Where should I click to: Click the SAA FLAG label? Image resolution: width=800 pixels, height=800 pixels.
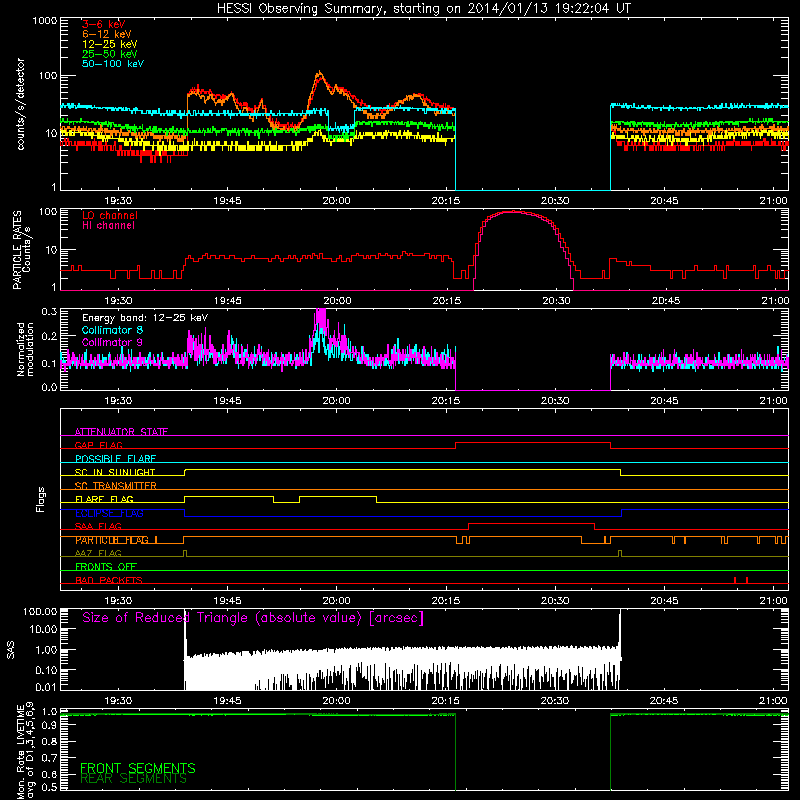98,526
